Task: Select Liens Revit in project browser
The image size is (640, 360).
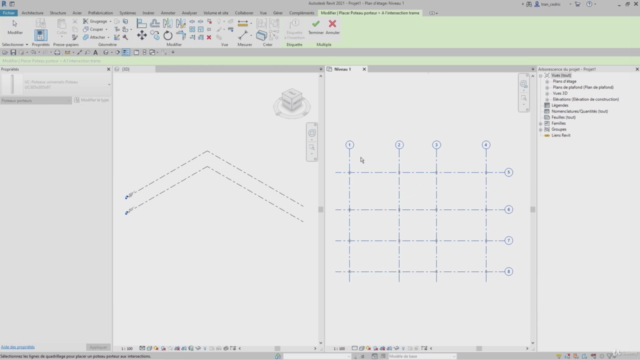Action: click(561, 135)
